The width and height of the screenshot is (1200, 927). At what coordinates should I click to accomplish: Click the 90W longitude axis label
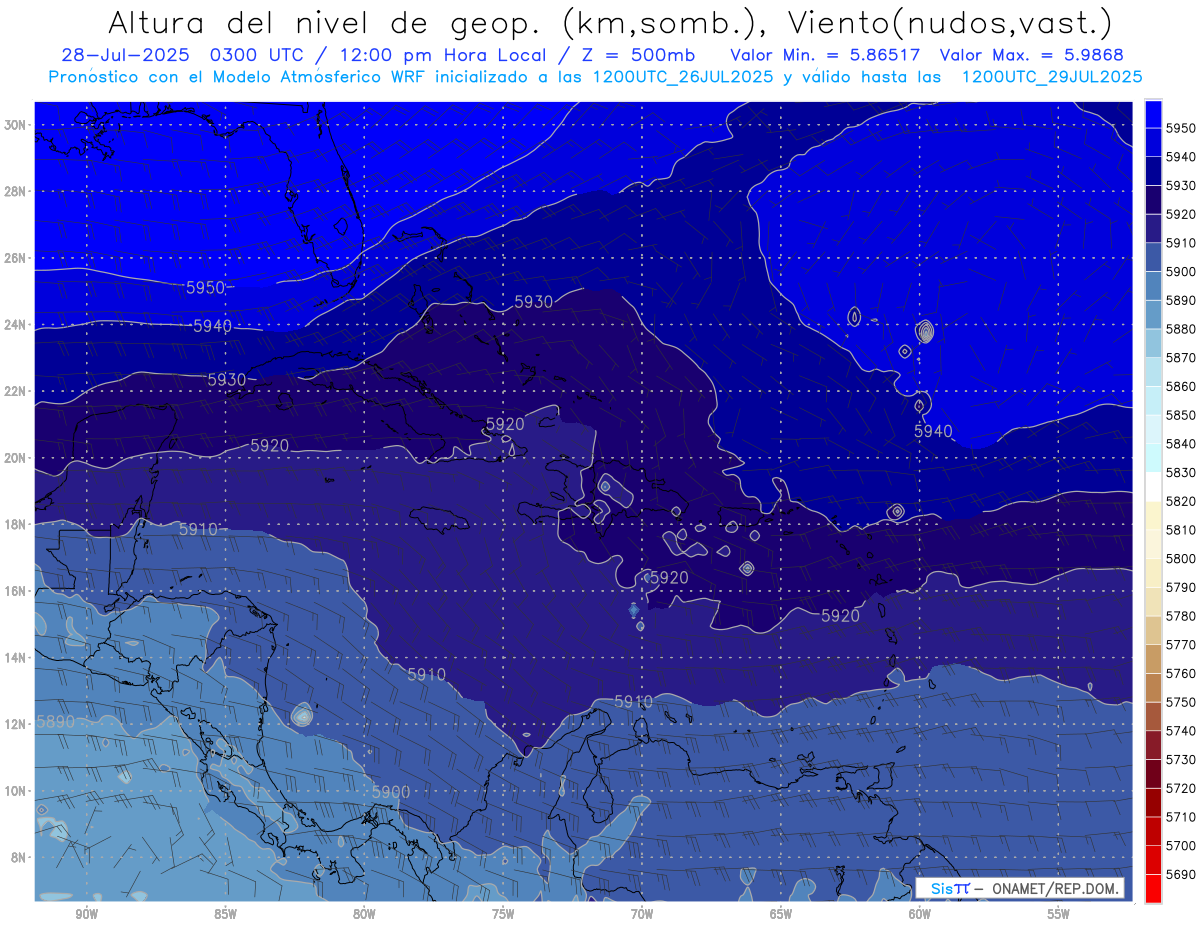[x=86, y=914]
